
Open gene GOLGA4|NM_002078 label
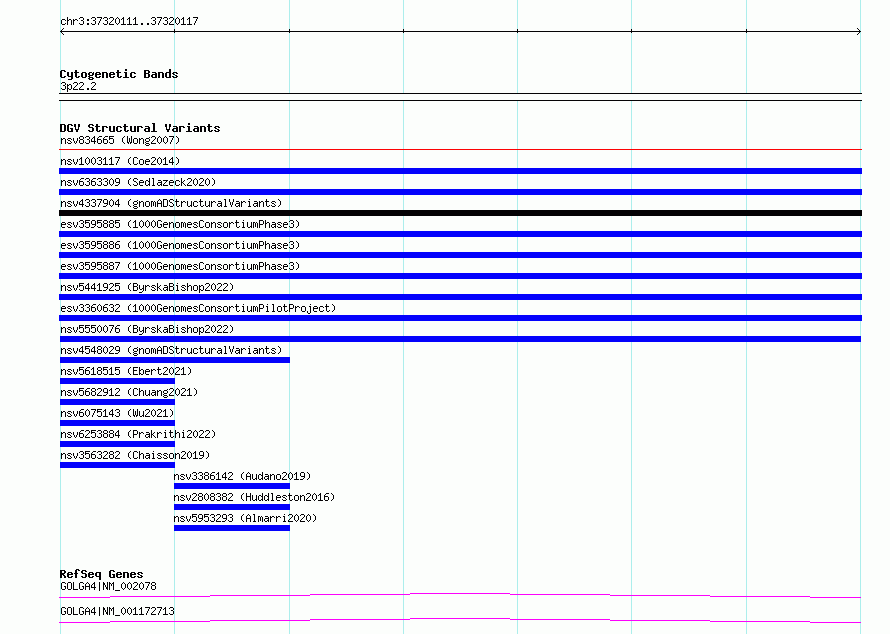click(108, 586)
